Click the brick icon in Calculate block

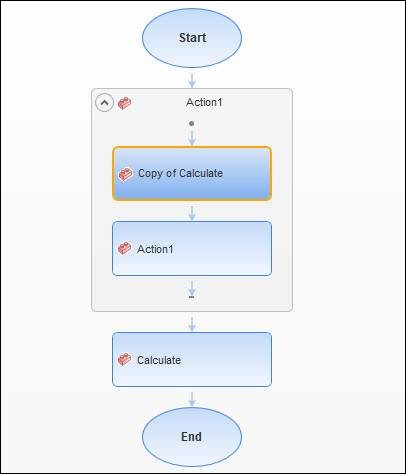pos(125,359)
